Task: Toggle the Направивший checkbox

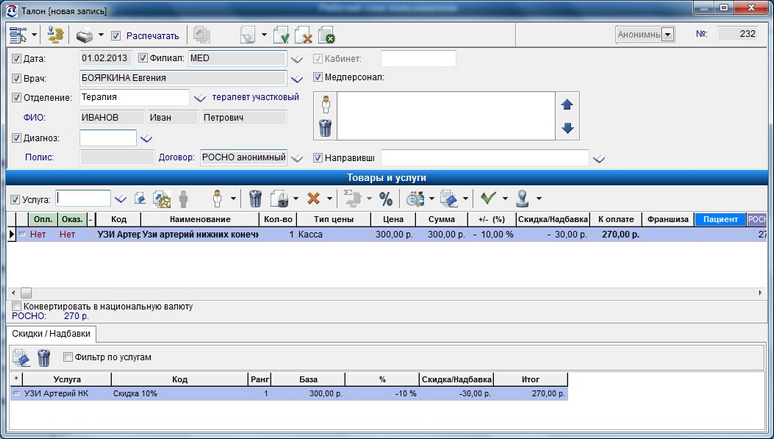Action: tap(318, 158)
